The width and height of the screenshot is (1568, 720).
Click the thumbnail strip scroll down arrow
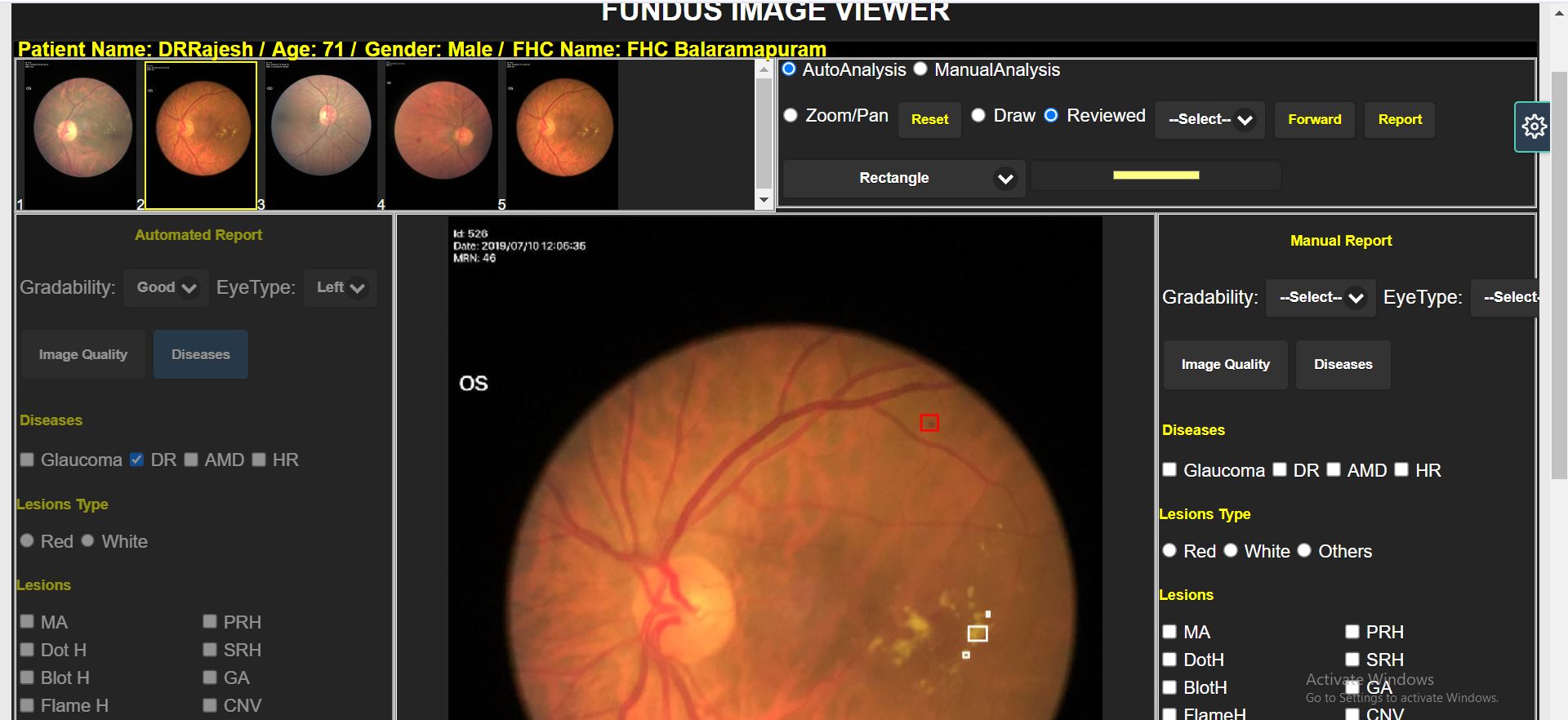tap(764, 200)
